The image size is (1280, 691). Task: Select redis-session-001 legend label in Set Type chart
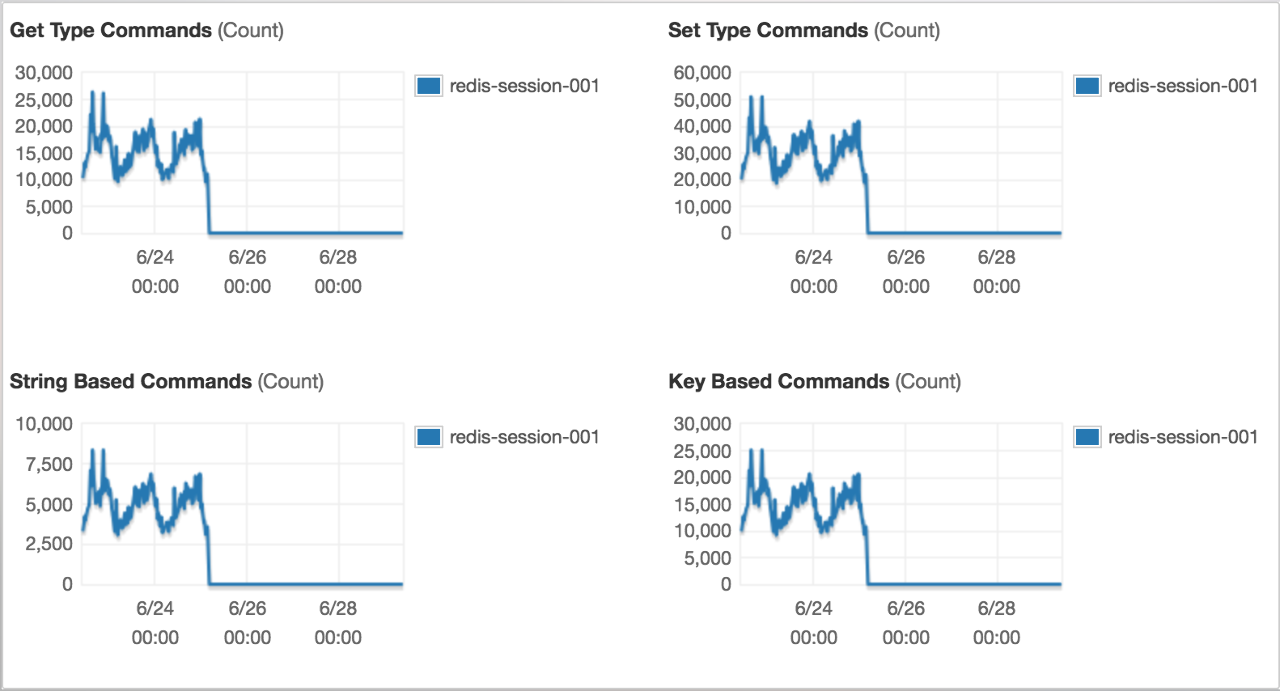coord(1182,86)
